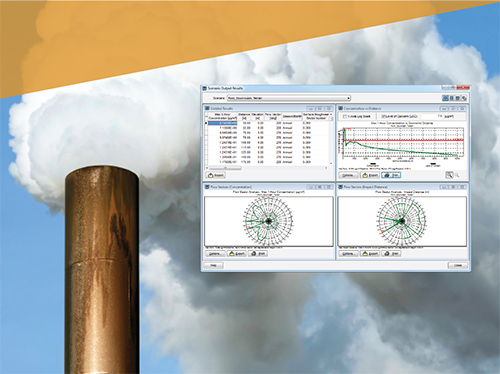Click the Help button at bottom left

tap(213, 265)
